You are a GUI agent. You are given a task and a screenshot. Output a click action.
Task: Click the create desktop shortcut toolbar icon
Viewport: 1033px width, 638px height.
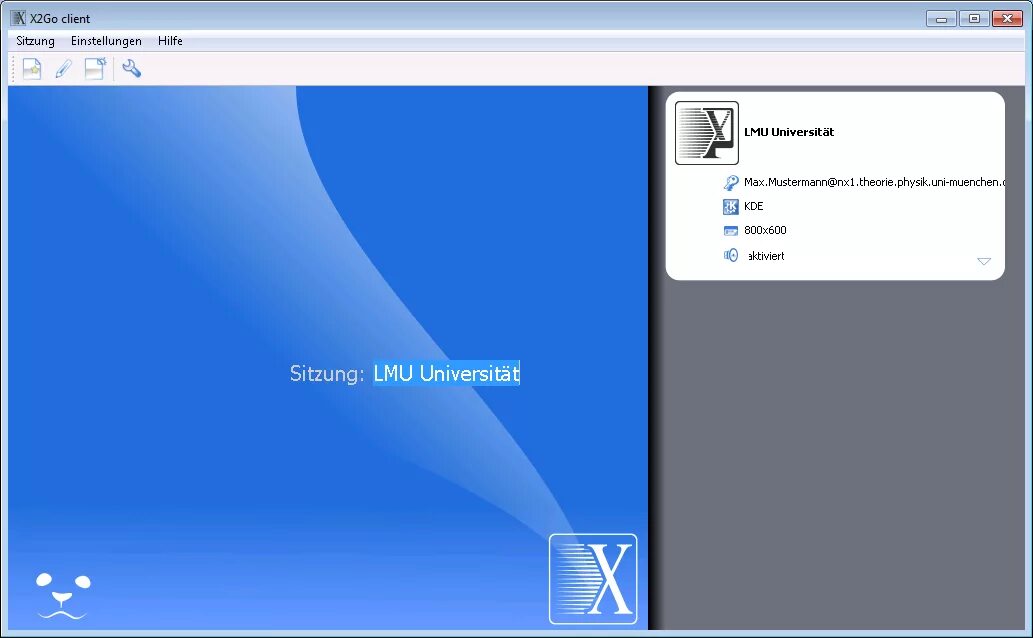coord(96,69)
